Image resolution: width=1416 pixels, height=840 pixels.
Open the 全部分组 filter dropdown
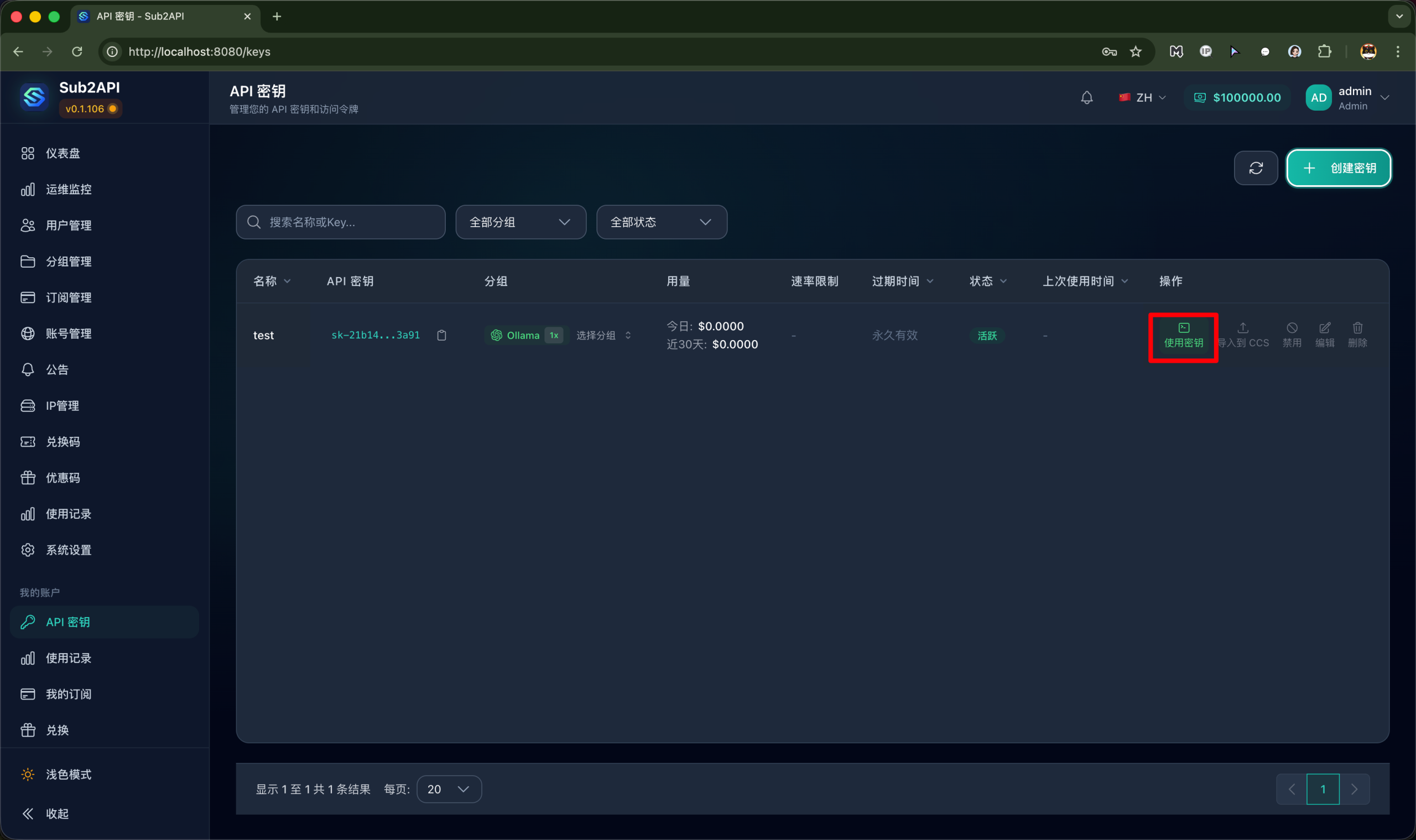coord(520,222)
